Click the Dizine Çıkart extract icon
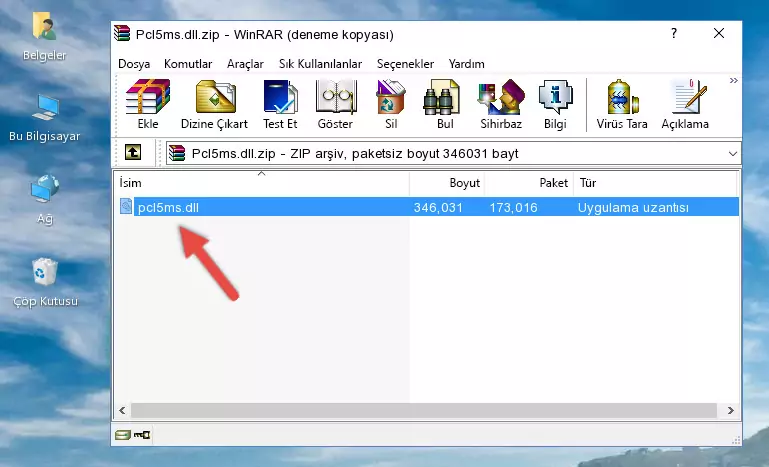769x467 pixels. click(x=214, y=104)
